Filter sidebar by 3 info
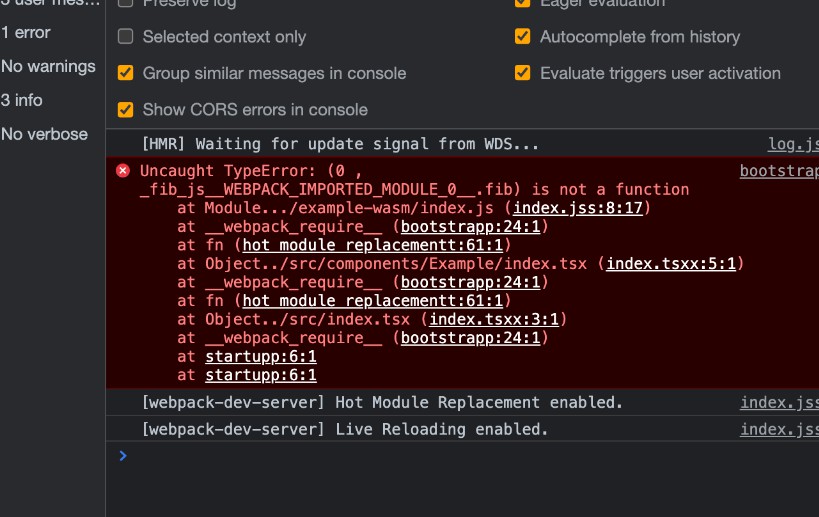Viewport: 819px width, 517px height. [21, 100]
